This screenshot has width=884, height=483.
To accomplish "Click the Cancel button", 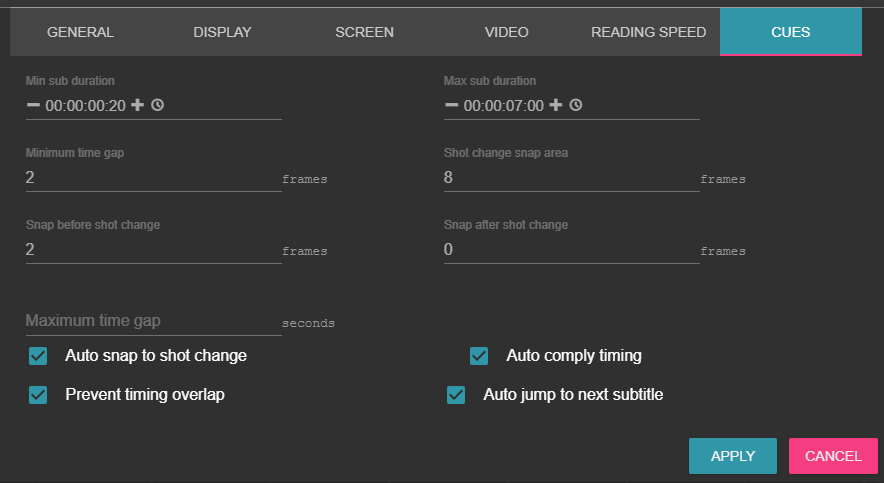I will click(833, 456).
